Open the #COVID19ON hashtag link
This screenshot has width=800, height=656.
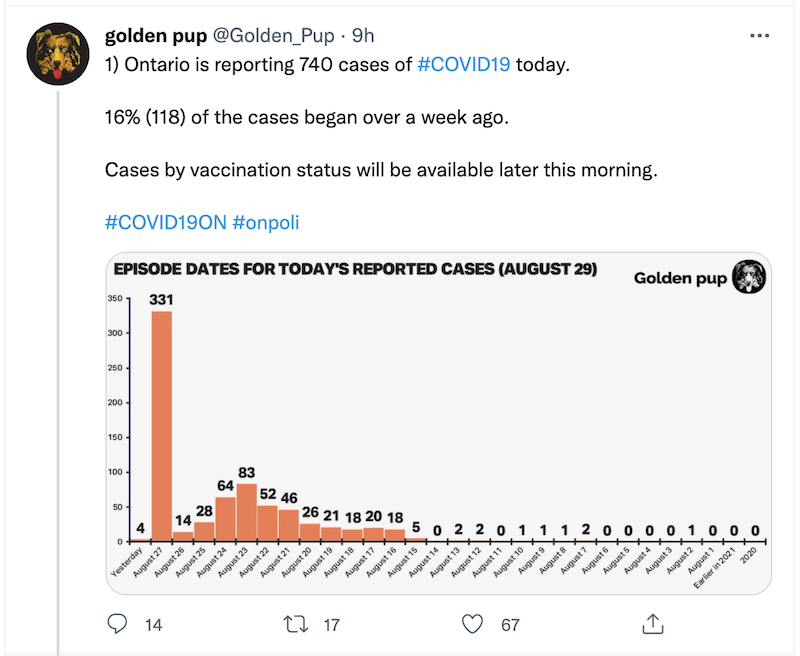166,222
